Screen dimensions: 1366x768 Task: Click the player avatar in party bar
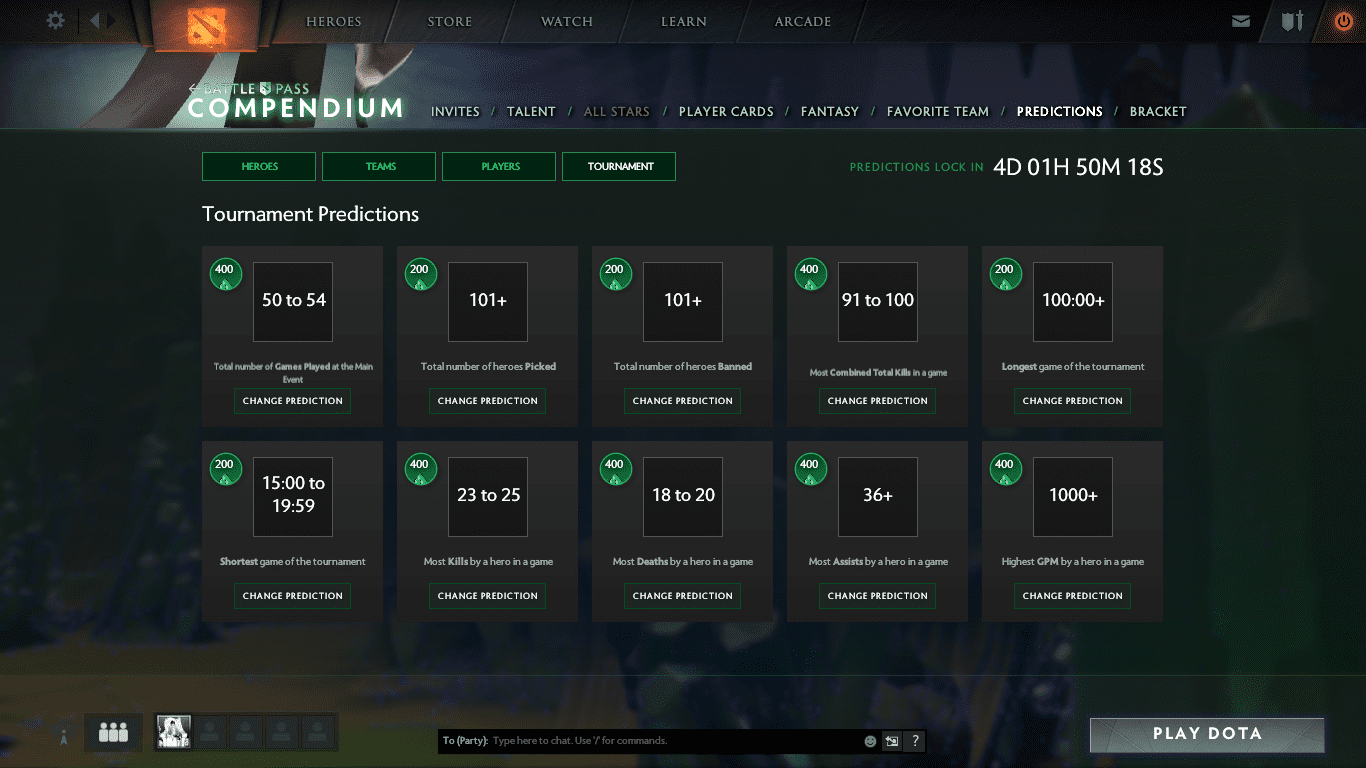[x=174, y=732]
